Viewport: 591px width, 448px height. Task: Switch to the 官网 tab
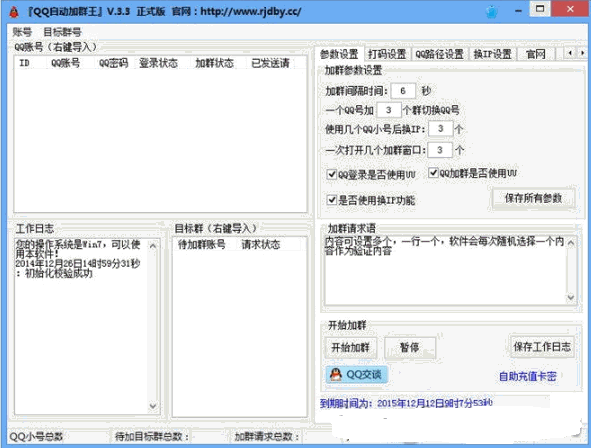(536, 54)
